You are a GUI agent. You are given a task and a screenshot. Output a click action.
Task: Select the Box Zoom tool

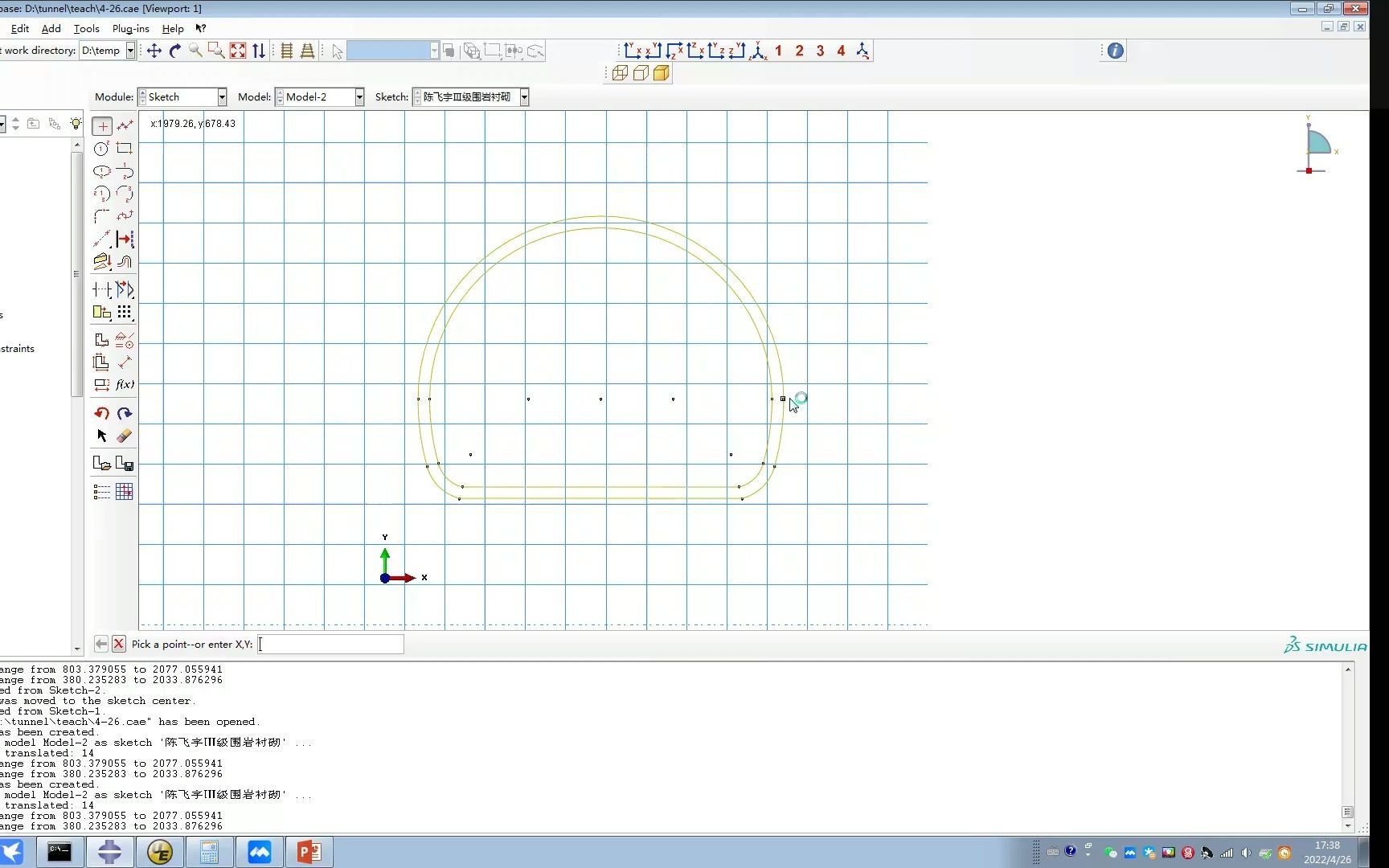(x=216, y=51)
